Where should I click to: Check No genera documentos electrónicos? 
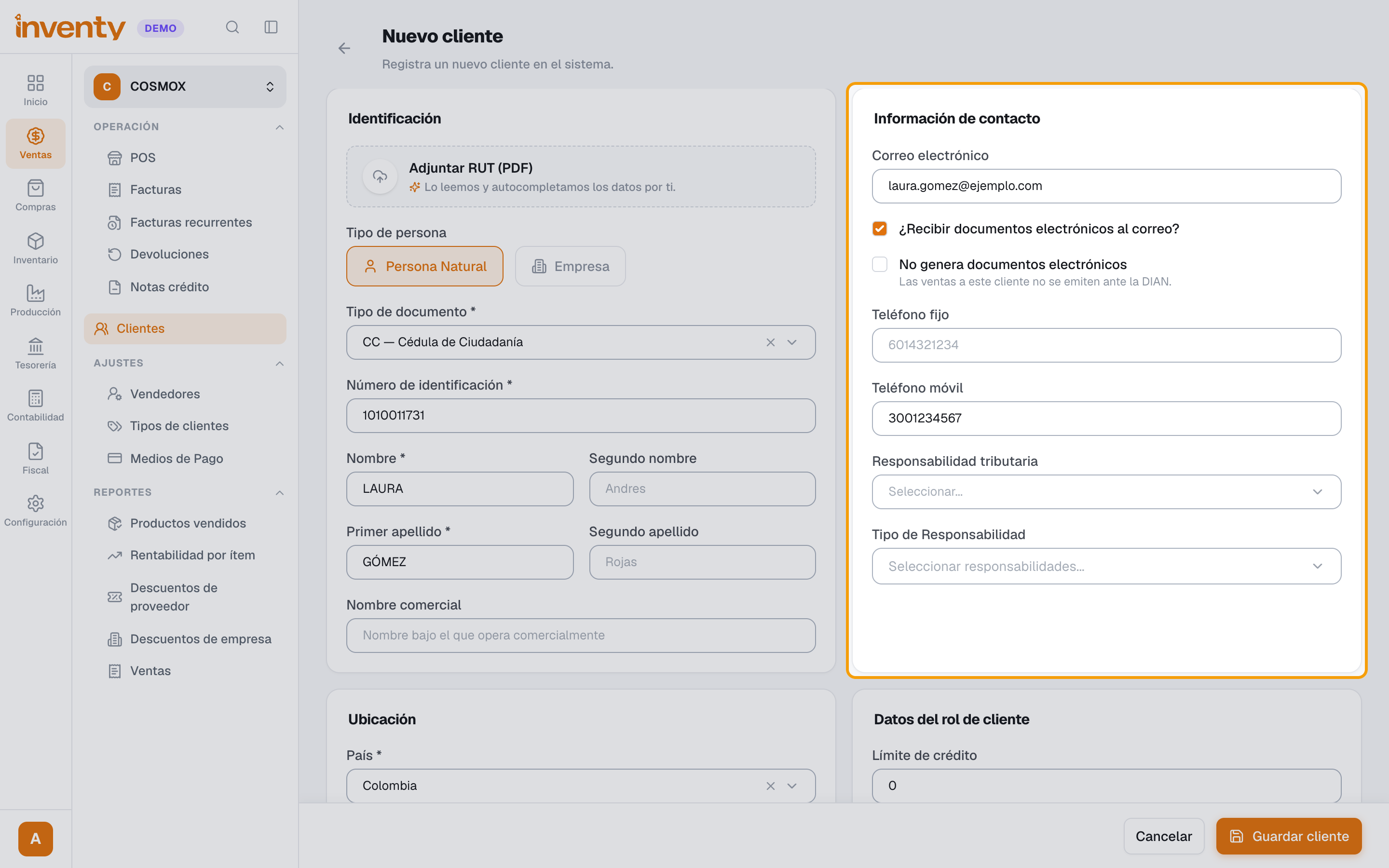pyautogui.click(x=879, y=264)
